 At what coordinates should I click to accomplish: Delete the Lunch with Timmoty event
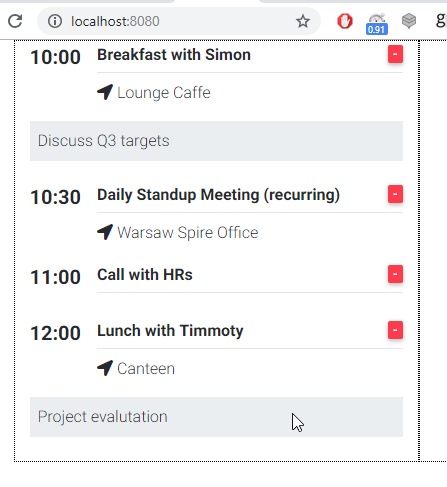pyautogui.click(x=395, y=330)
